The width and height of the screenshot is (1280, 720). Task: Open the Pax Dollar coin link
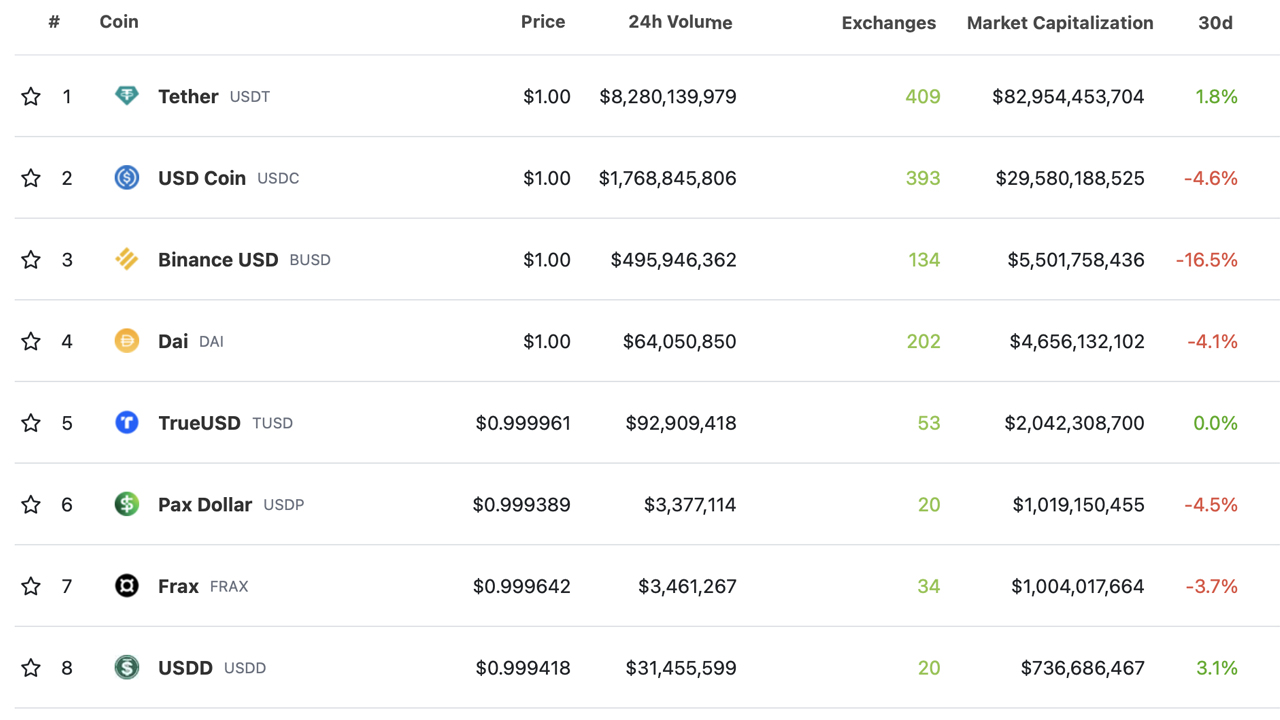(205, 504)
